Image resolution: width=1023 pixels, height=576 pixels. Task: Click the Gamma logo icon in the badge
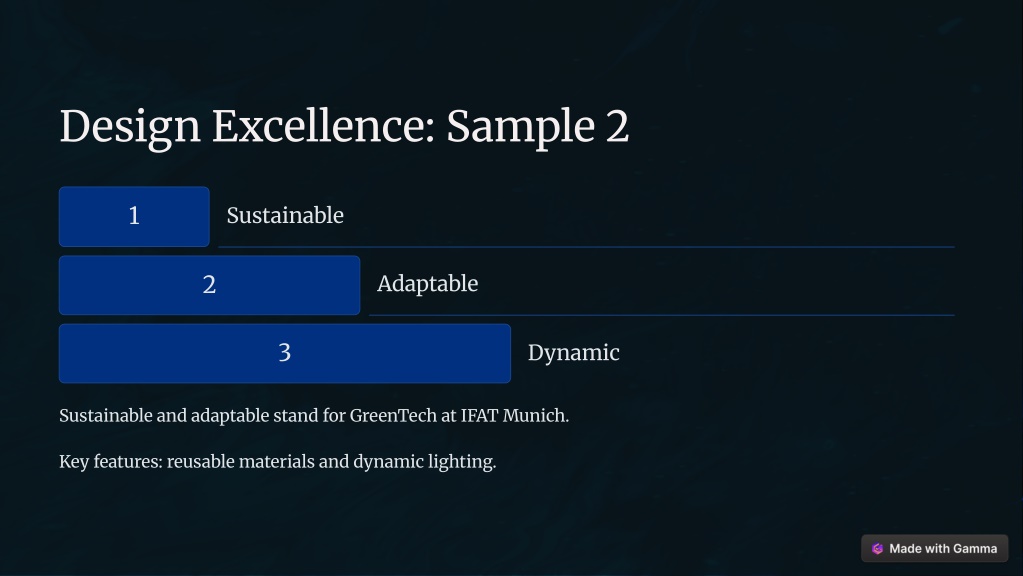[x=878, y=549]
